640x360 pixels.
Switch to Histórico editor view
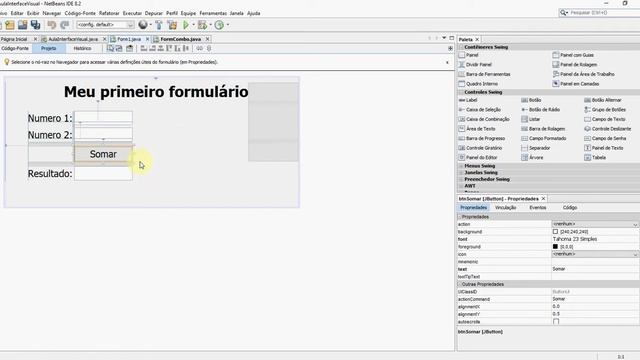(x=82, y=48)
